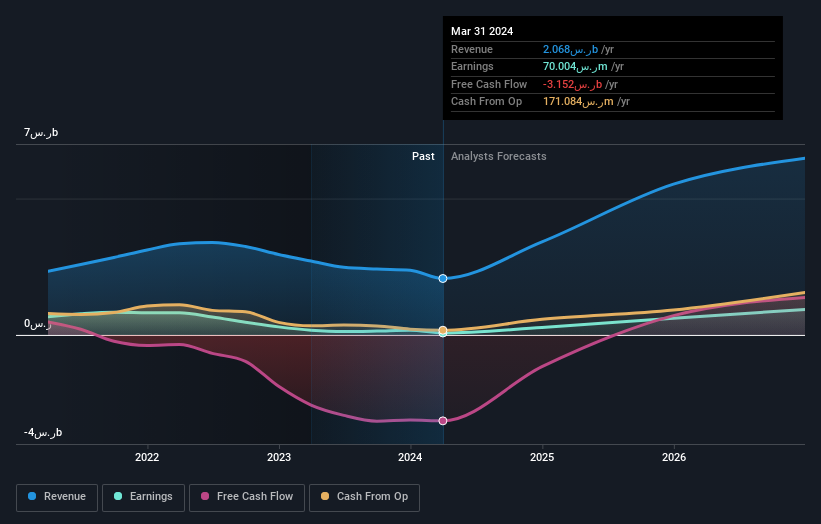Click the 2026 x-axis label

674,457
